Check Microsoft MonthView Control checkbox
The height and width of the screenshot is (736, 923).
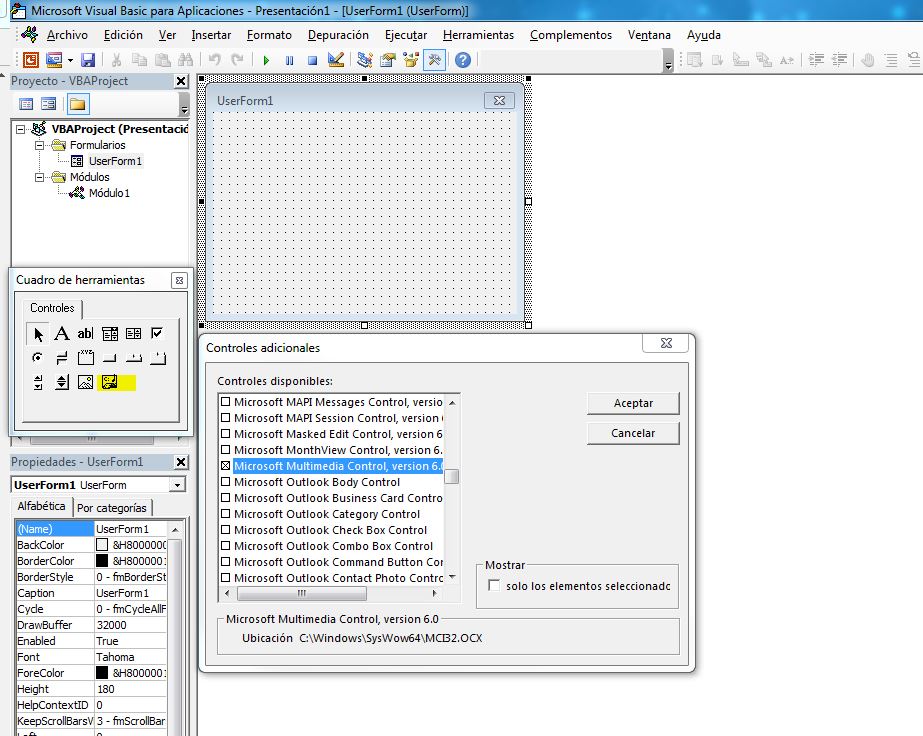click(x=225, y=450)
